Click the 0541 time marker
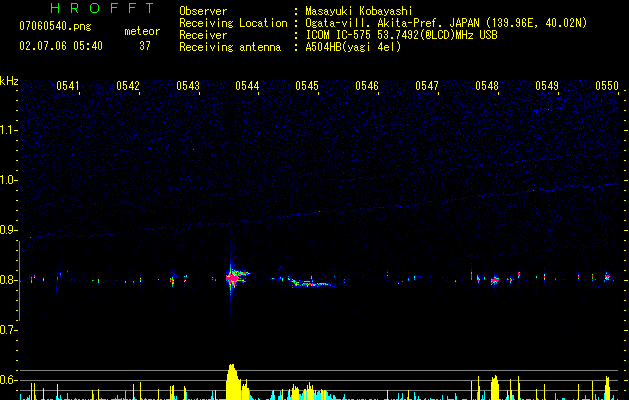The height and width of the screenshot is (400, 629). click(x=68, y=86)
